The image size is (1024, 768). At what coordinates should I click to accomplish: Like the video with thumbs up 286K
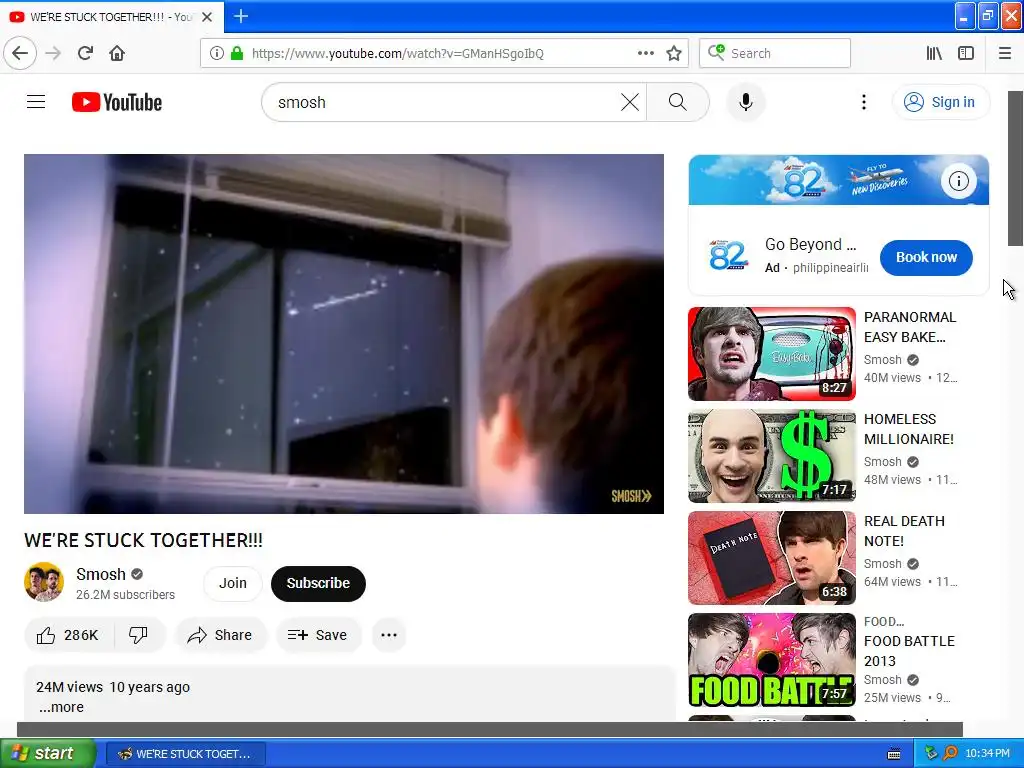click(x=69, y=635)
